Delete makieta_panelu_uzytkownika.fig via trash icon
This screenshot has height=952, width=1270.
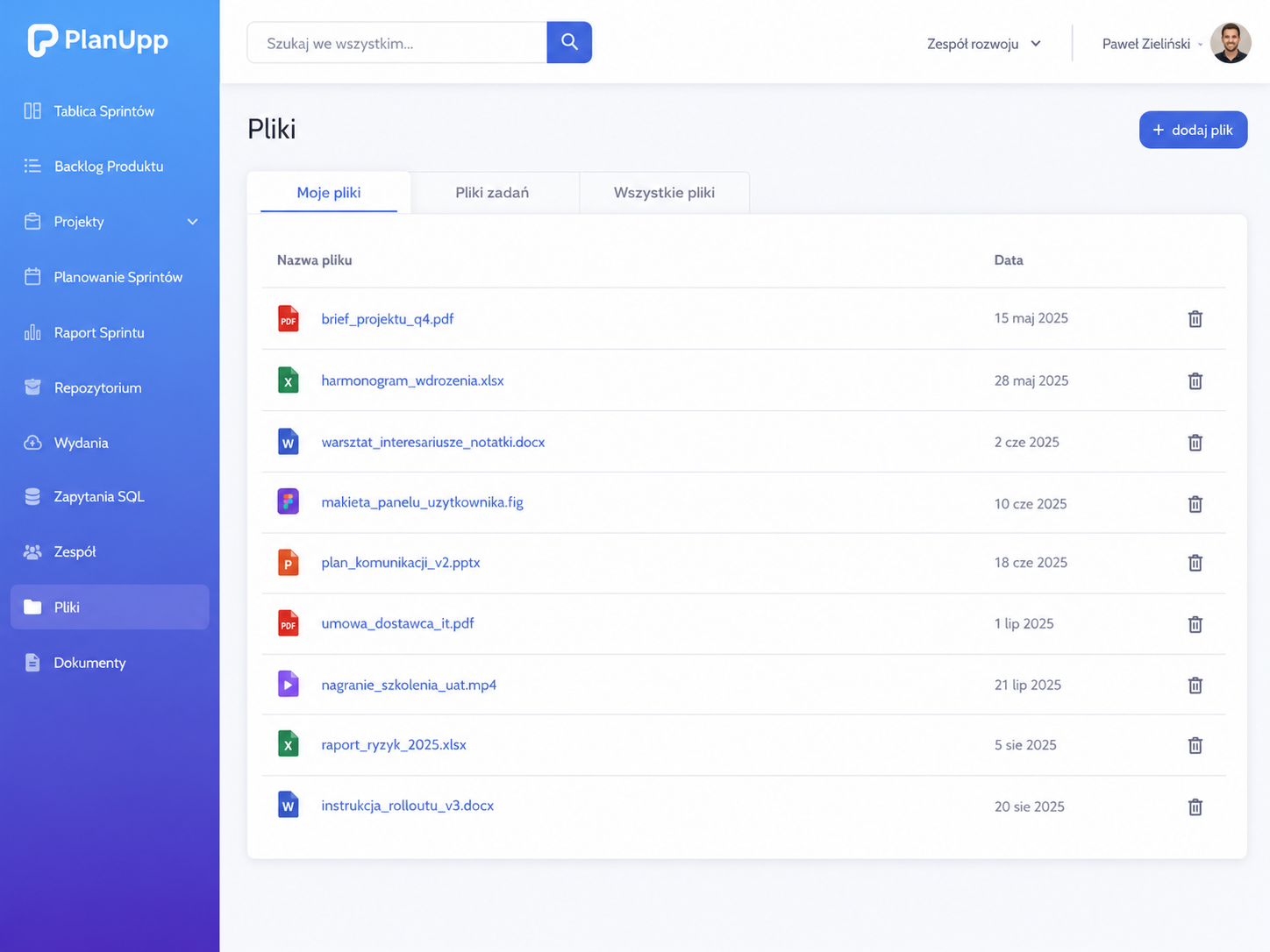click(x=1195, y=504)
